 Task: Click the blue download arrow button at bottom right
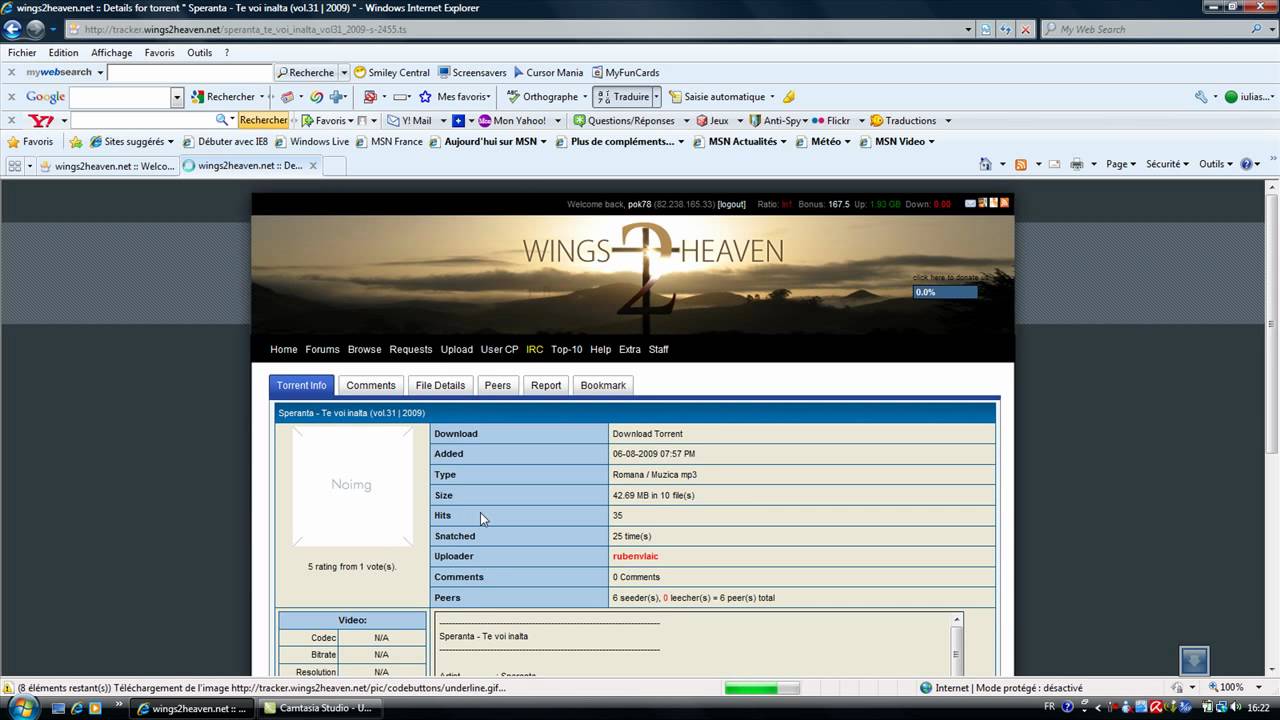pos(1194,660)
